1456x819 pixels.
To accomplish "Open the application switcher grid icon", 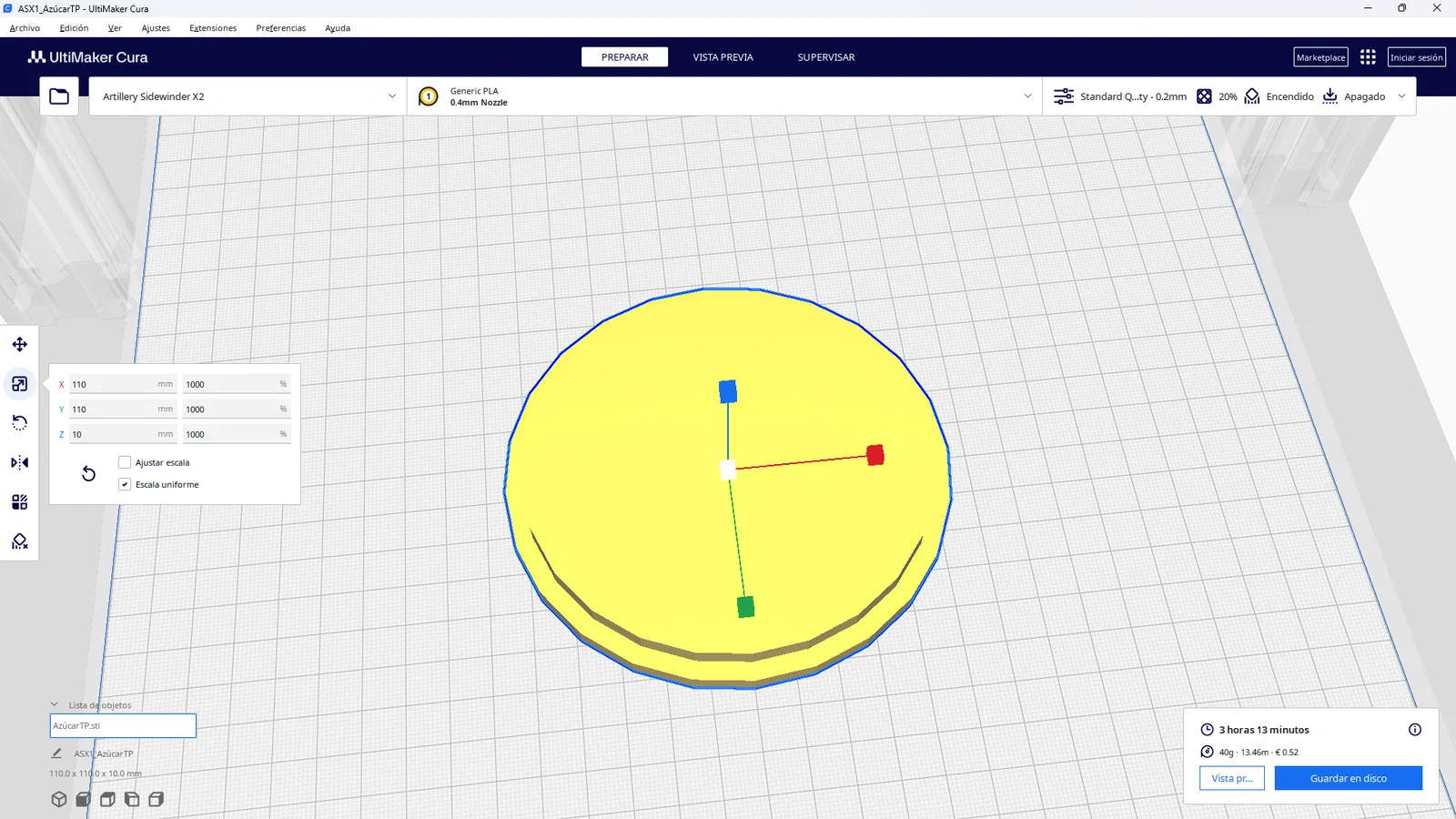I will pos(1368,57).
